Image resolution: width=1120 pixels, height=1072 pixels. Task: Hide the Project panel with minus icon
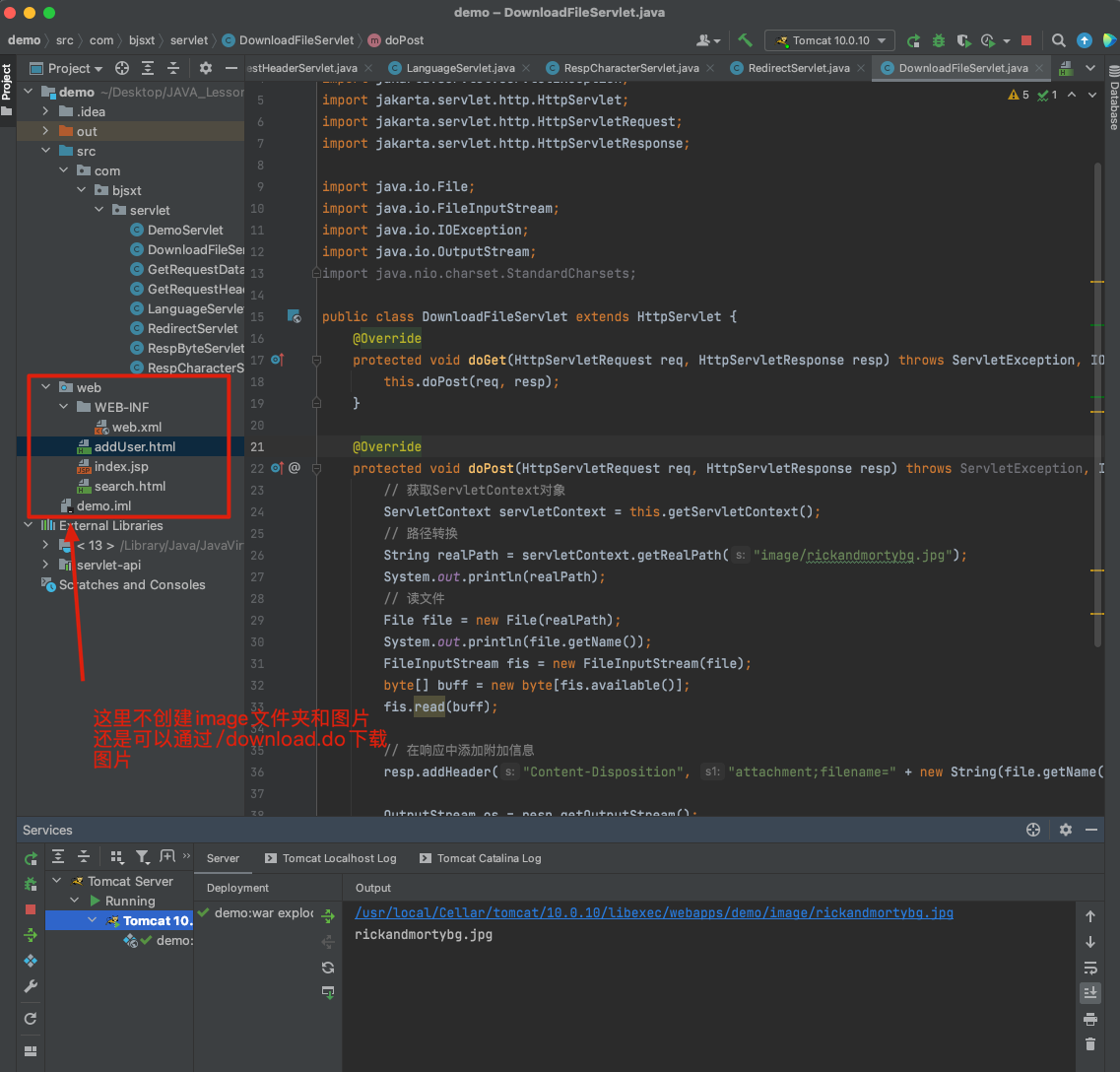coord(231,68)
